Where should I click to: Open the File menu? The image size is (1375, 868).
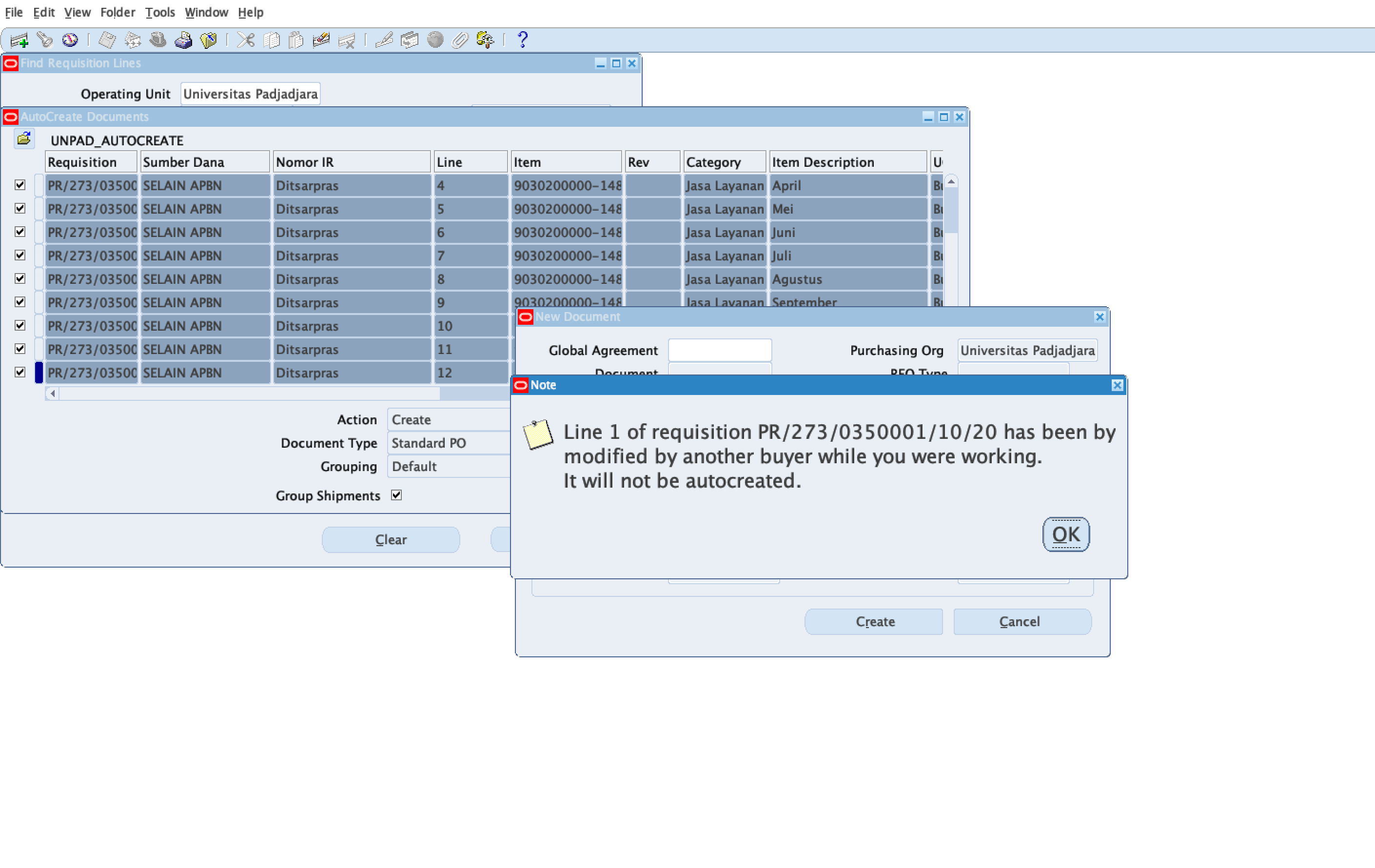[14, 12]
